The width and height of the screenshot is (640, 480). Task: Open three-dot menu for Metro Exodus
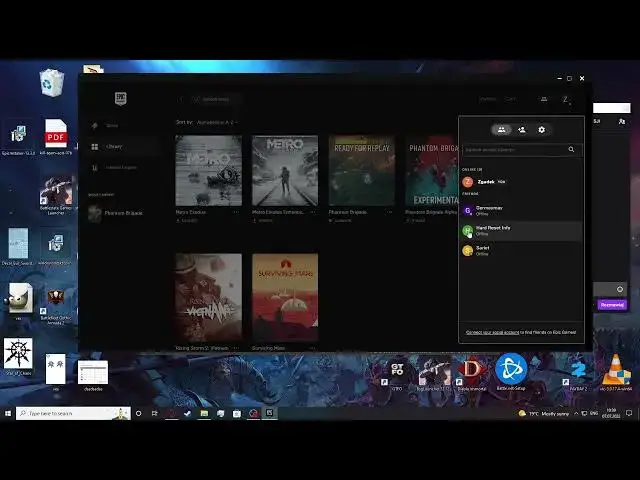pos(236,212)
